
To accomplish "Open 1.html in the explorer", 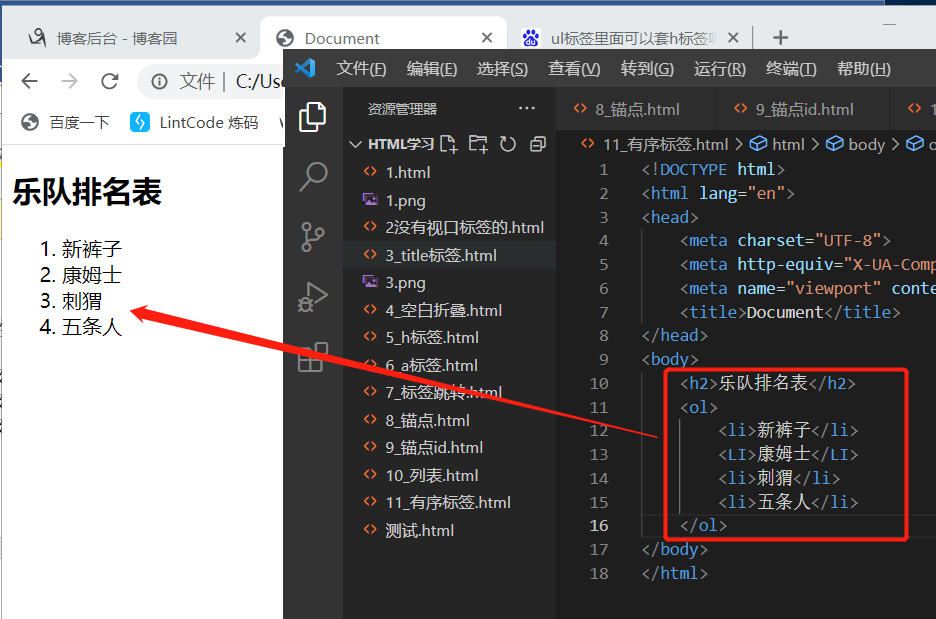I will (408, 173).
